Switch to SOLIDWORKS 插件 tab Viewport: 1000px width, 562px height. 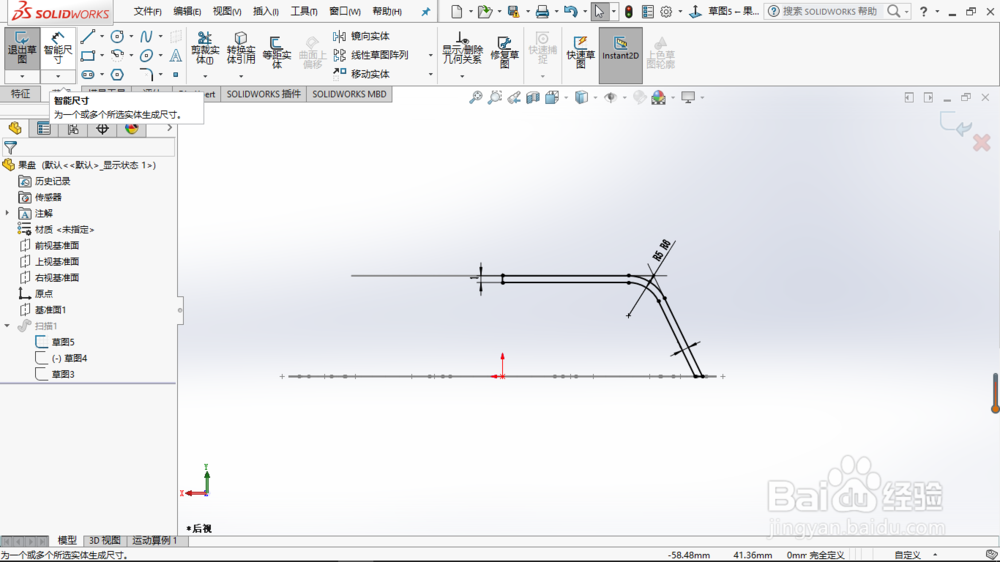[x=263, y=94]
